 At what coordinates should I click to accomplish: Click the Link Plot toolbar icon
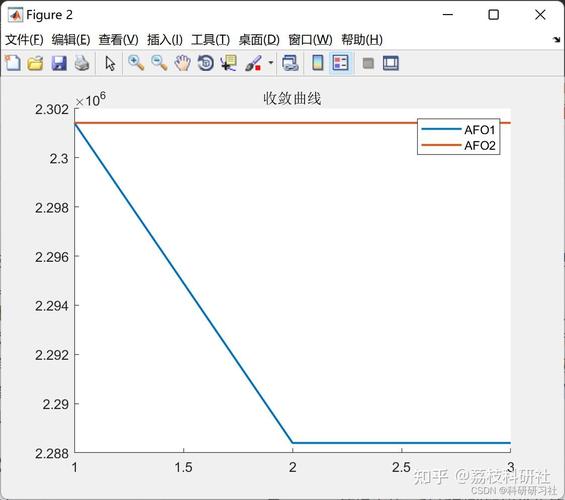290,63
